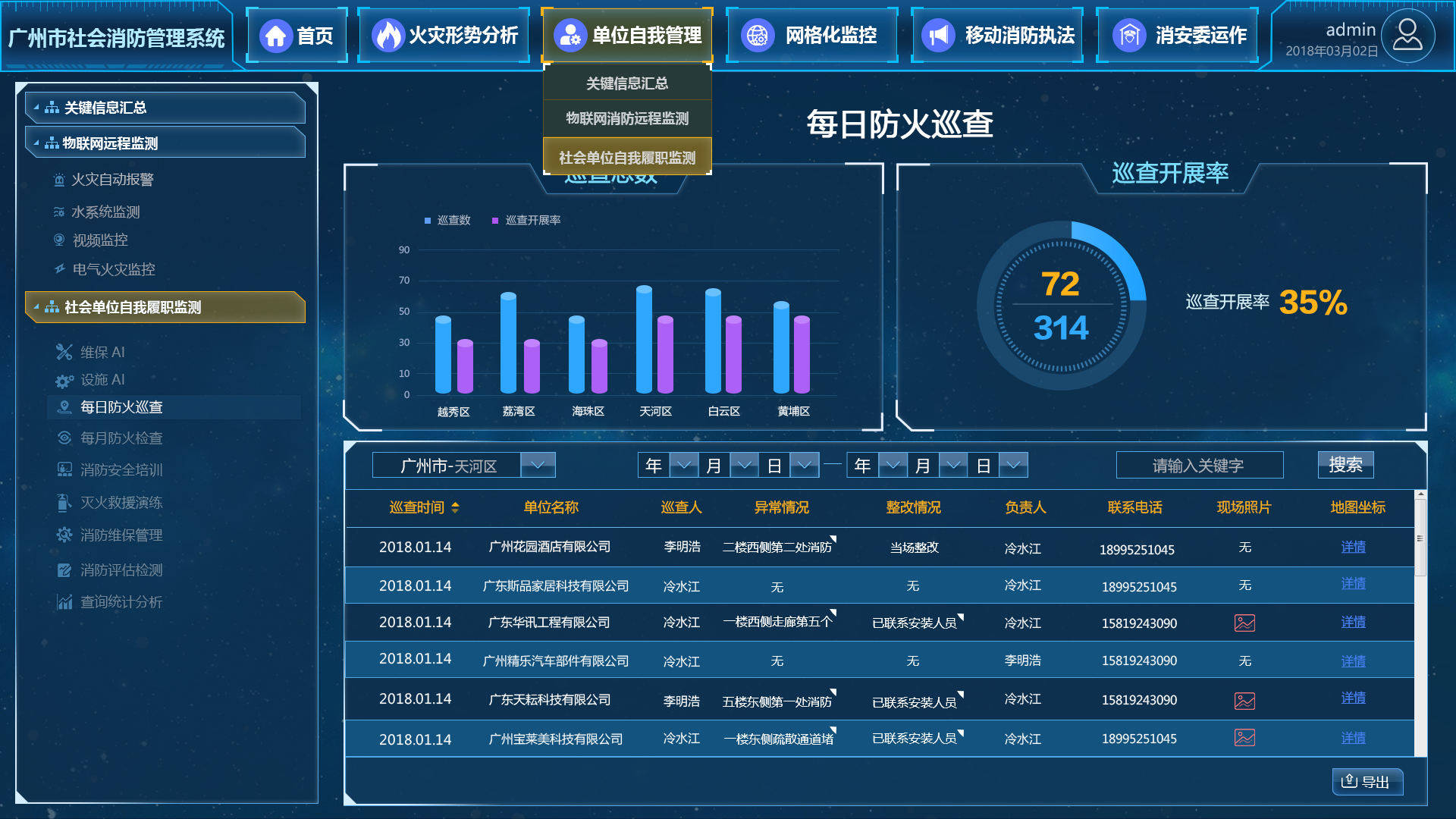This screenshot has width=1456, height=819.
Task: Click the chart icon beside 查询统计分析
Action: (x=64, y=602)
